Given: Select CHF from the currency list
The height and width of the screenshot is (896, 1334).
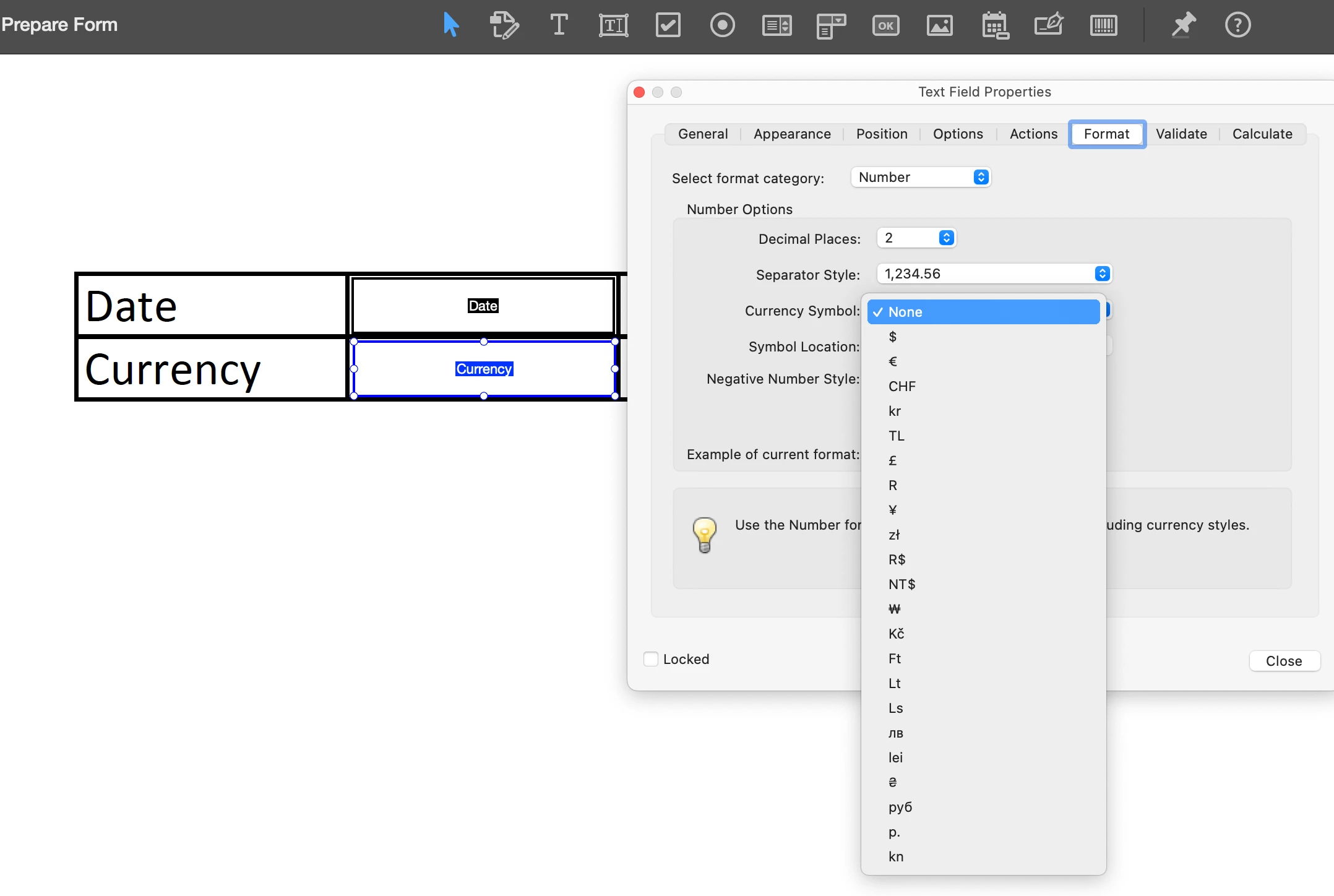Looking at the screenshot, I should point(902,386).
